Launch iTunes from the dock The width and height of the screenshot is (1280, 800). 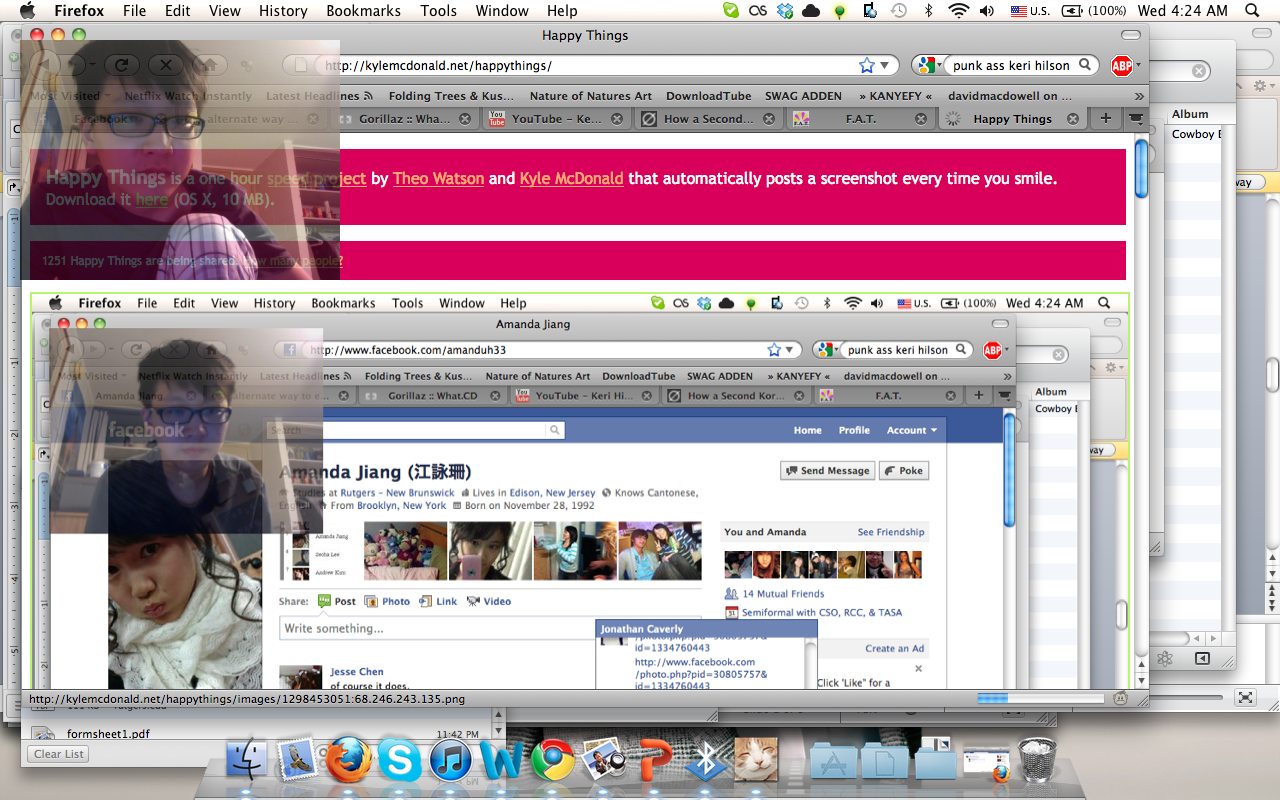(x=451, y=762)
